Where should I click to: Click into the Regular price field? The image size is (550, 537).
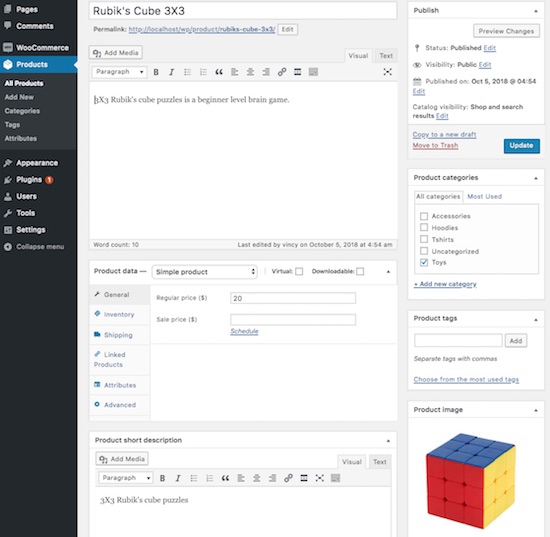tap(293, 298)
